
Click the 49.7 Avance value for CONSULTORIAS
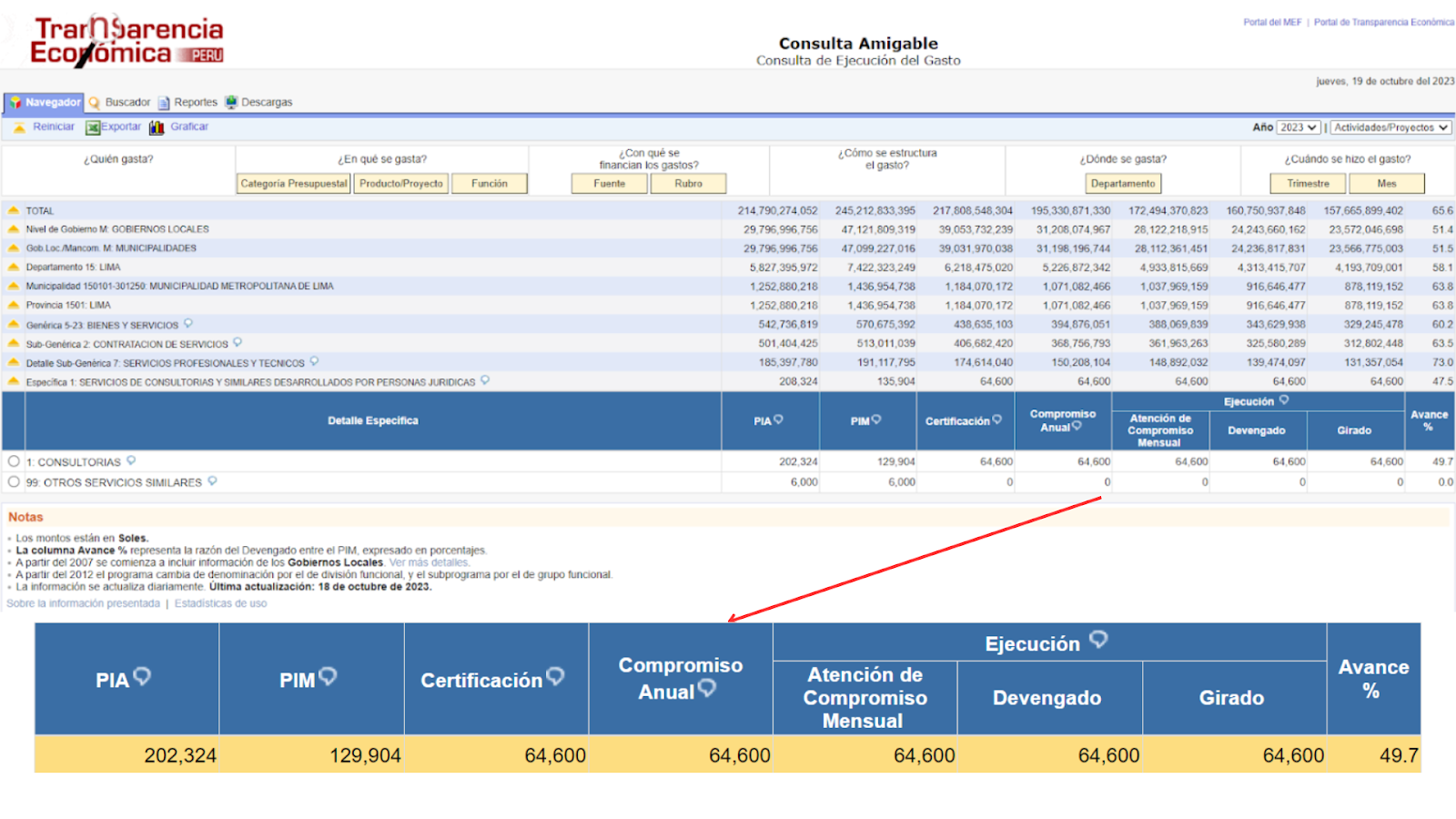[1442, 462]
